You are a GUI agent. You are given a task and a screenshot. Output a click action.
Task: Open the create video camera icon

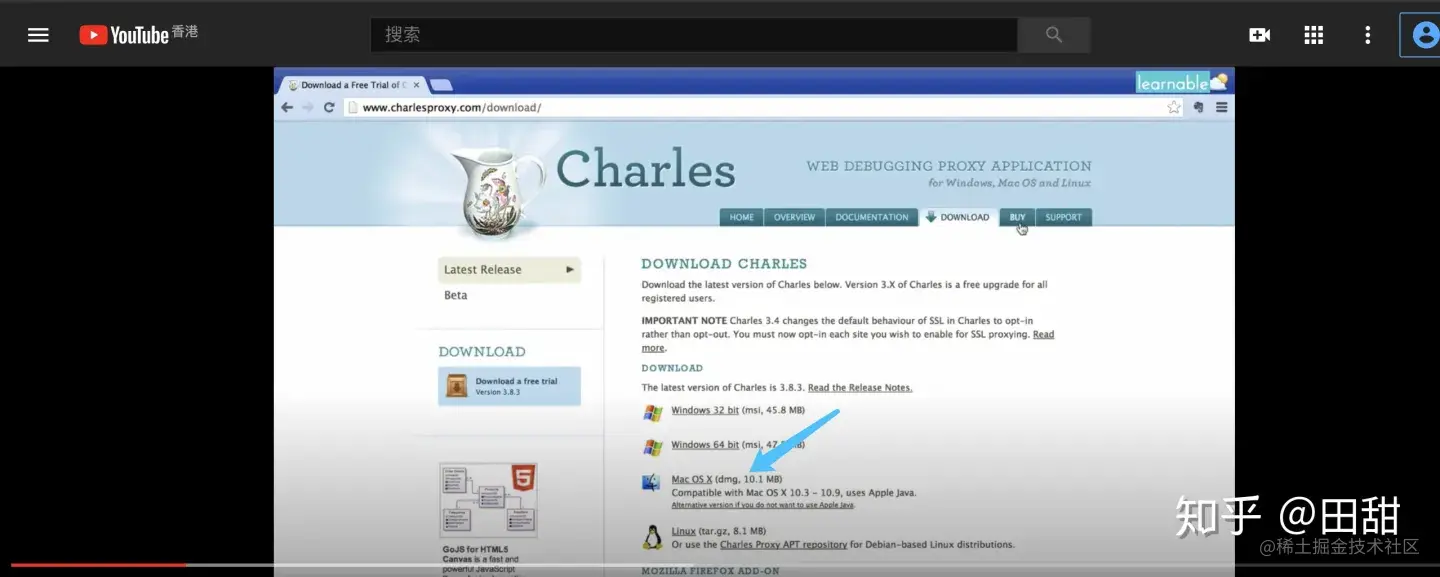pyautogui.click(x=1260, y=35)
